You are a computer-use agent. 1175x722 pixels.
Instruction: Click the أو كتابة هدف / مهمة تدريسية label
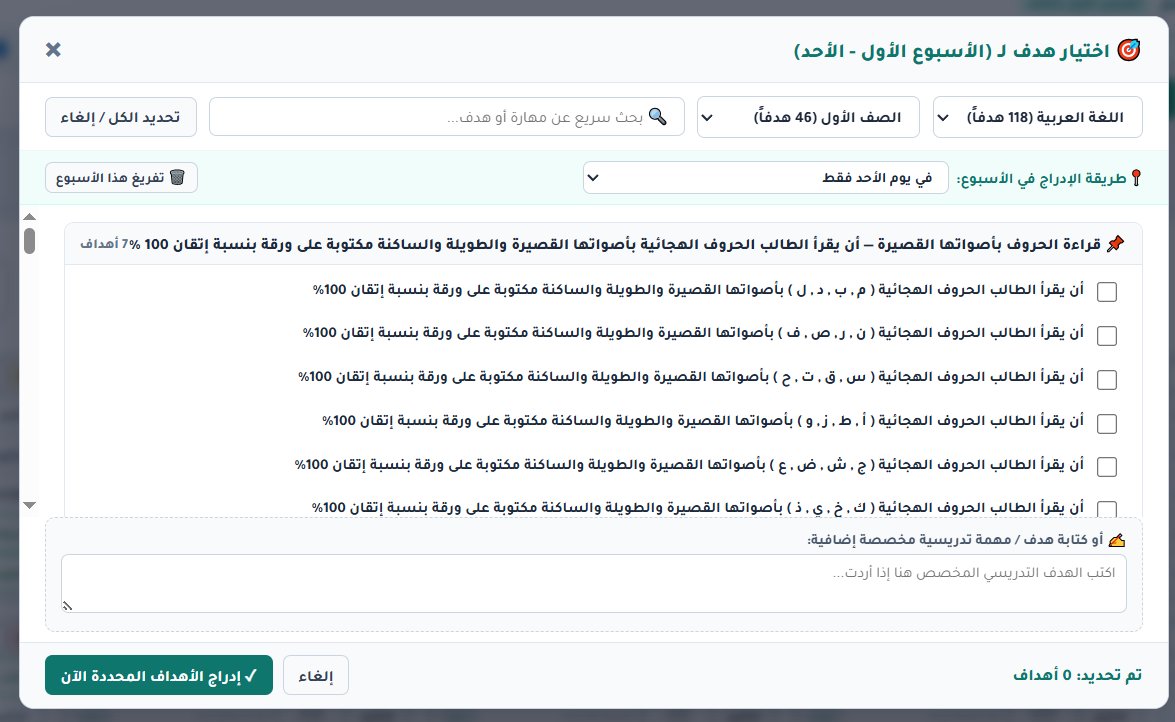[x=955, y=540]
